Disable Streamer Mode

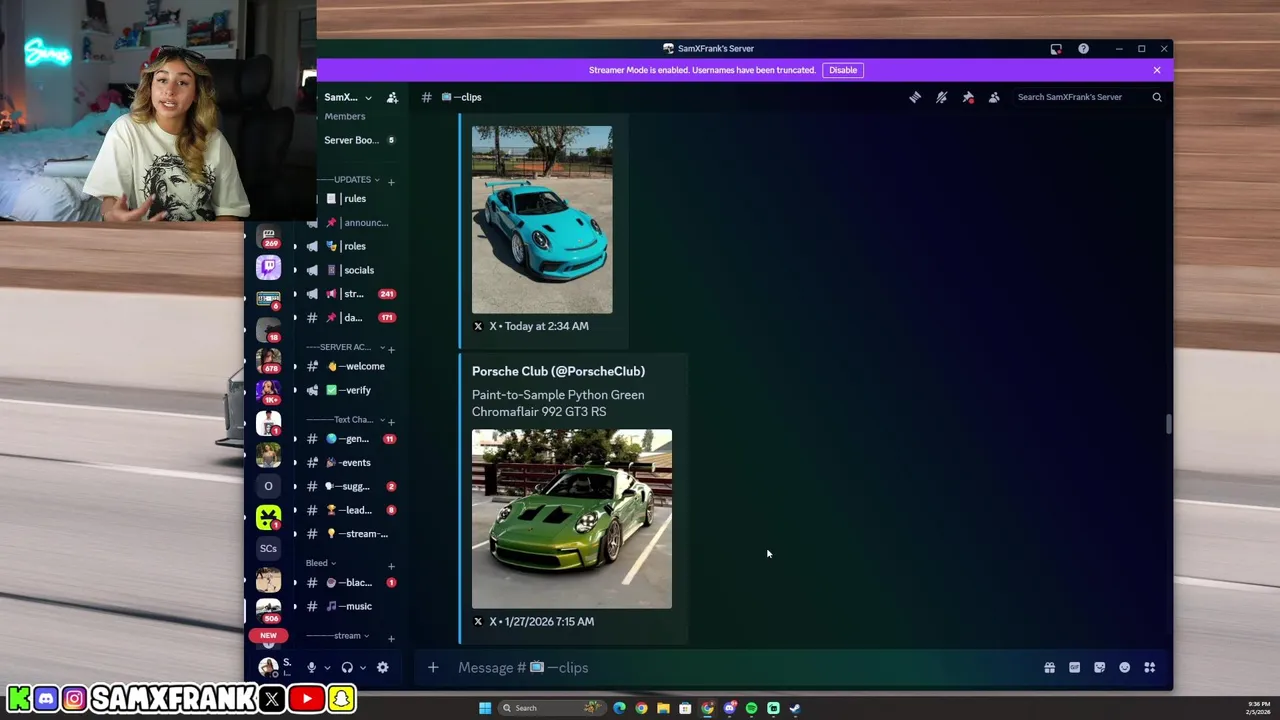point(843,70)
